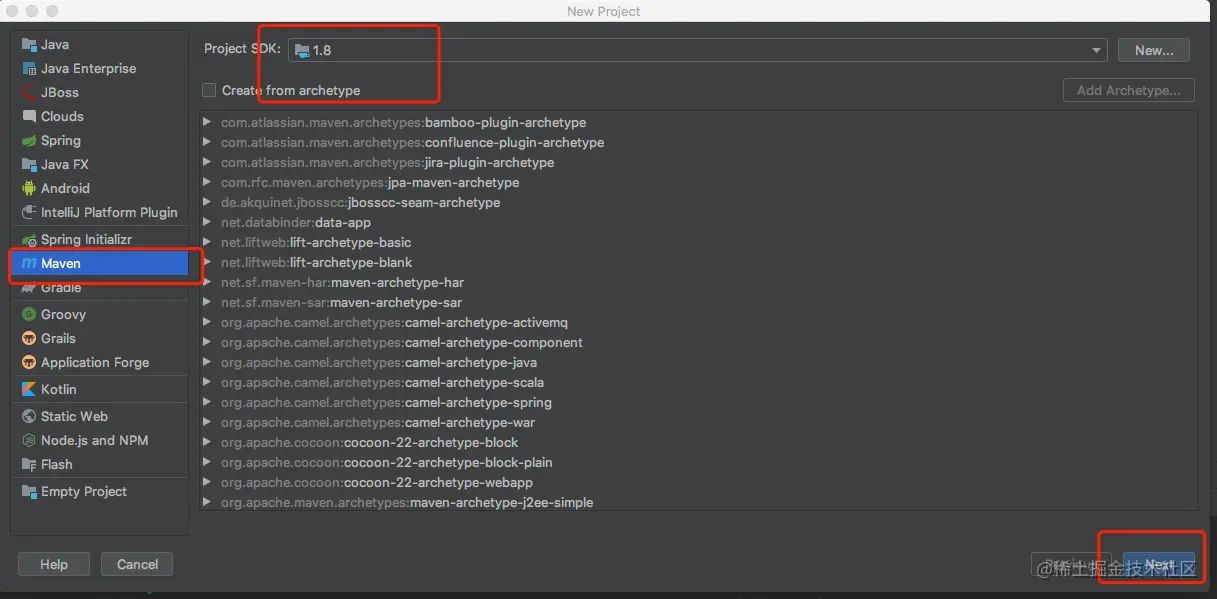Expand jira-plugin-archetype entry
The height and width of the screenshot is (599, 1217).
point(207,162)
